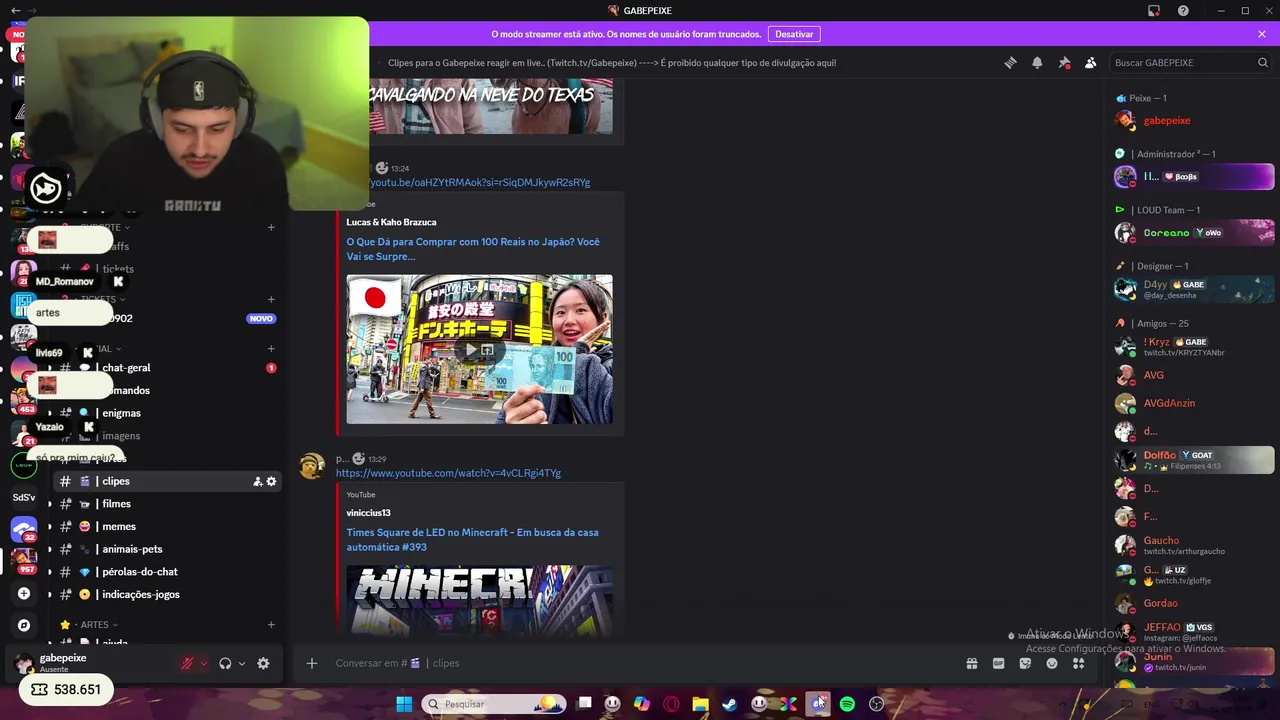Open the animais-pets channel
This screenshot has width=1280, height=720.
[165, 549]
